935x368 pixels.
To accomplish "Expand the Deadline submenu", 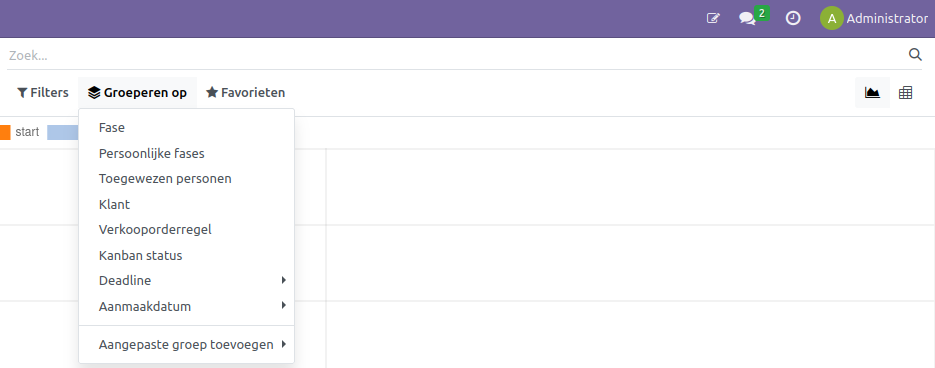I will (186, 280).
